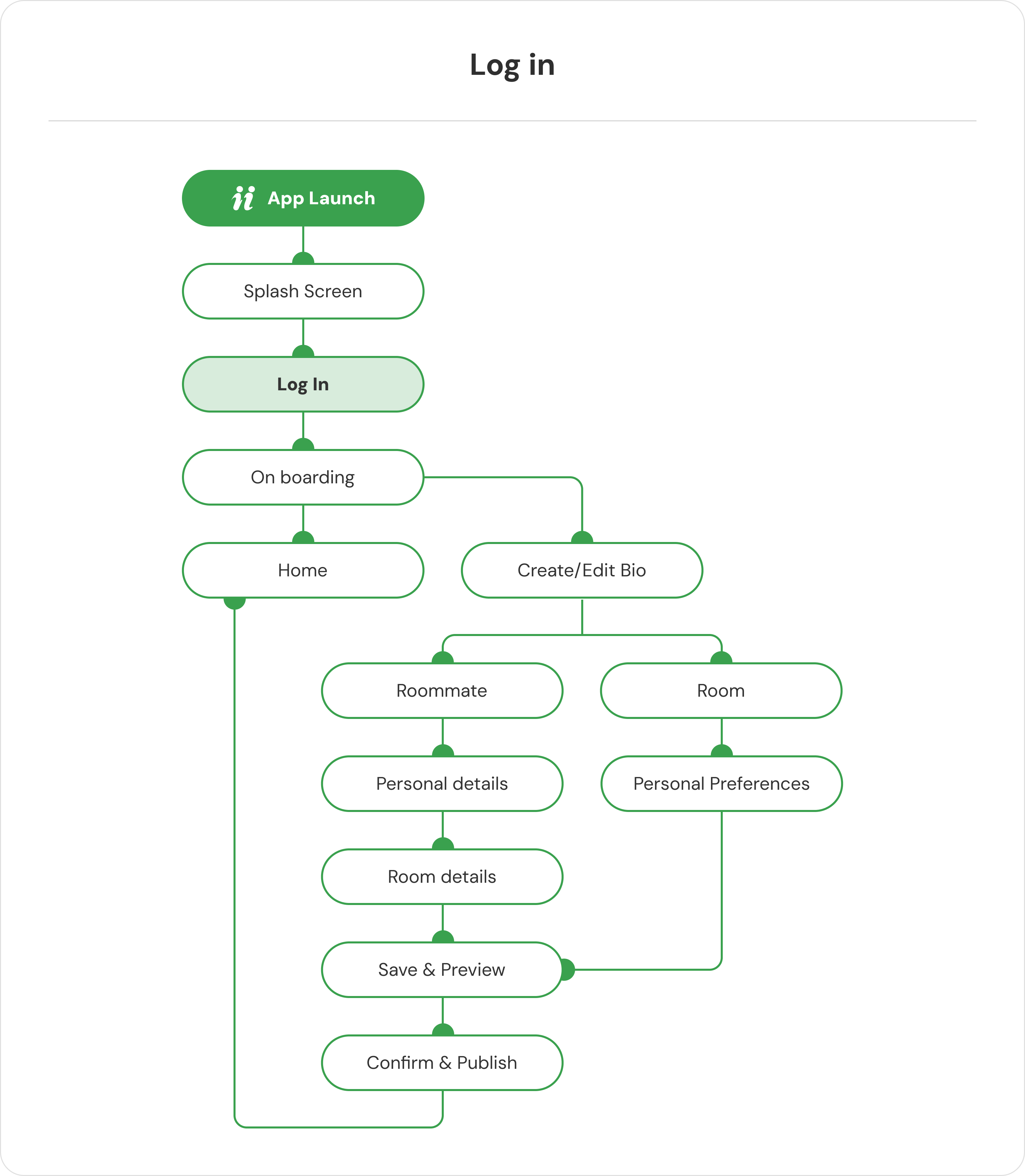Select the Roommate branch node
This screenshot has width=1025, height=1176.
click(442, 691)
